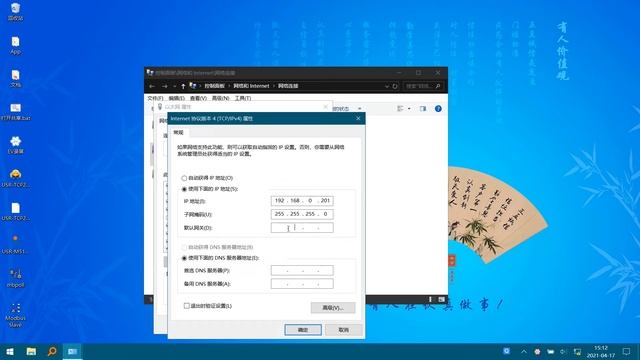Click the Network and Internet breadcrumb

point(251,86)
